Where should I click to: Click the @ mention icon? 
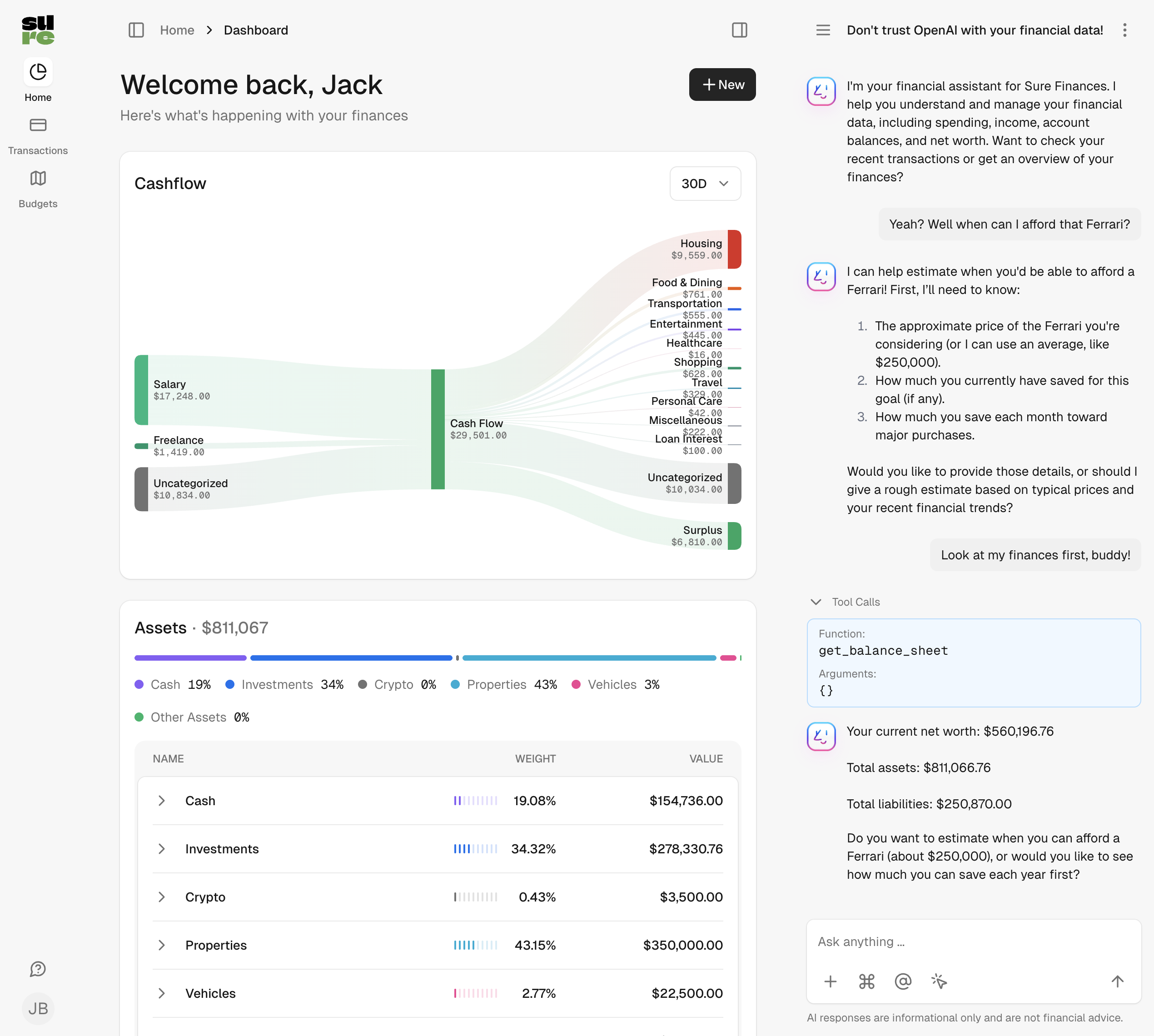[903, 981]
